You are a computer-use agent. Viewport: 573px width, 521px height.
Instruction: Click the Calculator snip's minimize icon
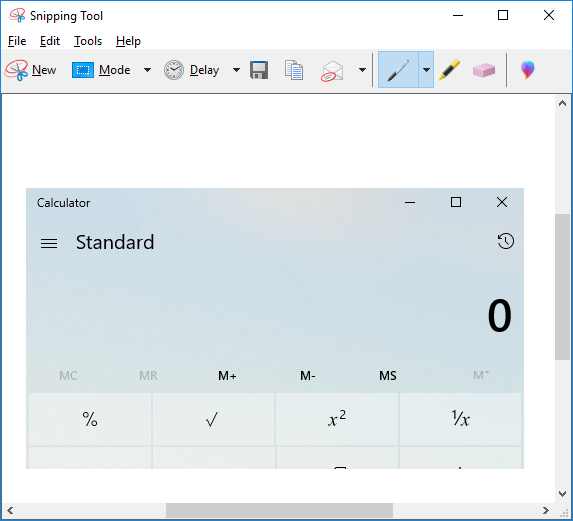click(410, 202)
